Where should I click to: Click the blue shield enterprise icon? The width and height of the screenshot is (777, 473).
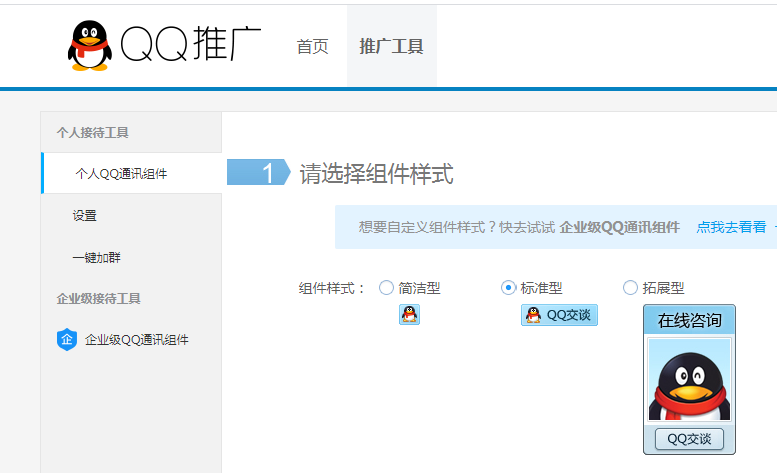point(67,340)
